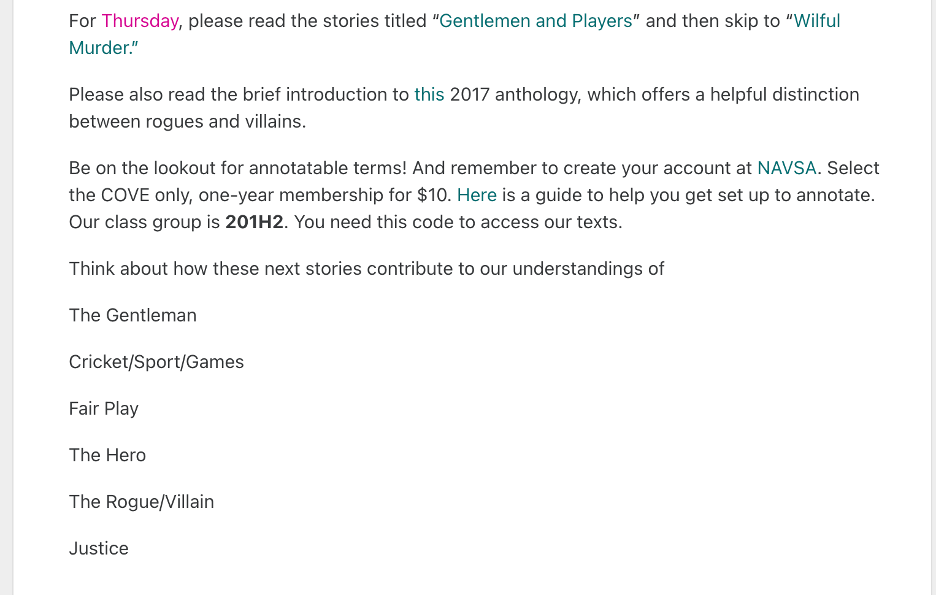
Task: Click the bold 201H2 class code
Action: click(254, 222)
